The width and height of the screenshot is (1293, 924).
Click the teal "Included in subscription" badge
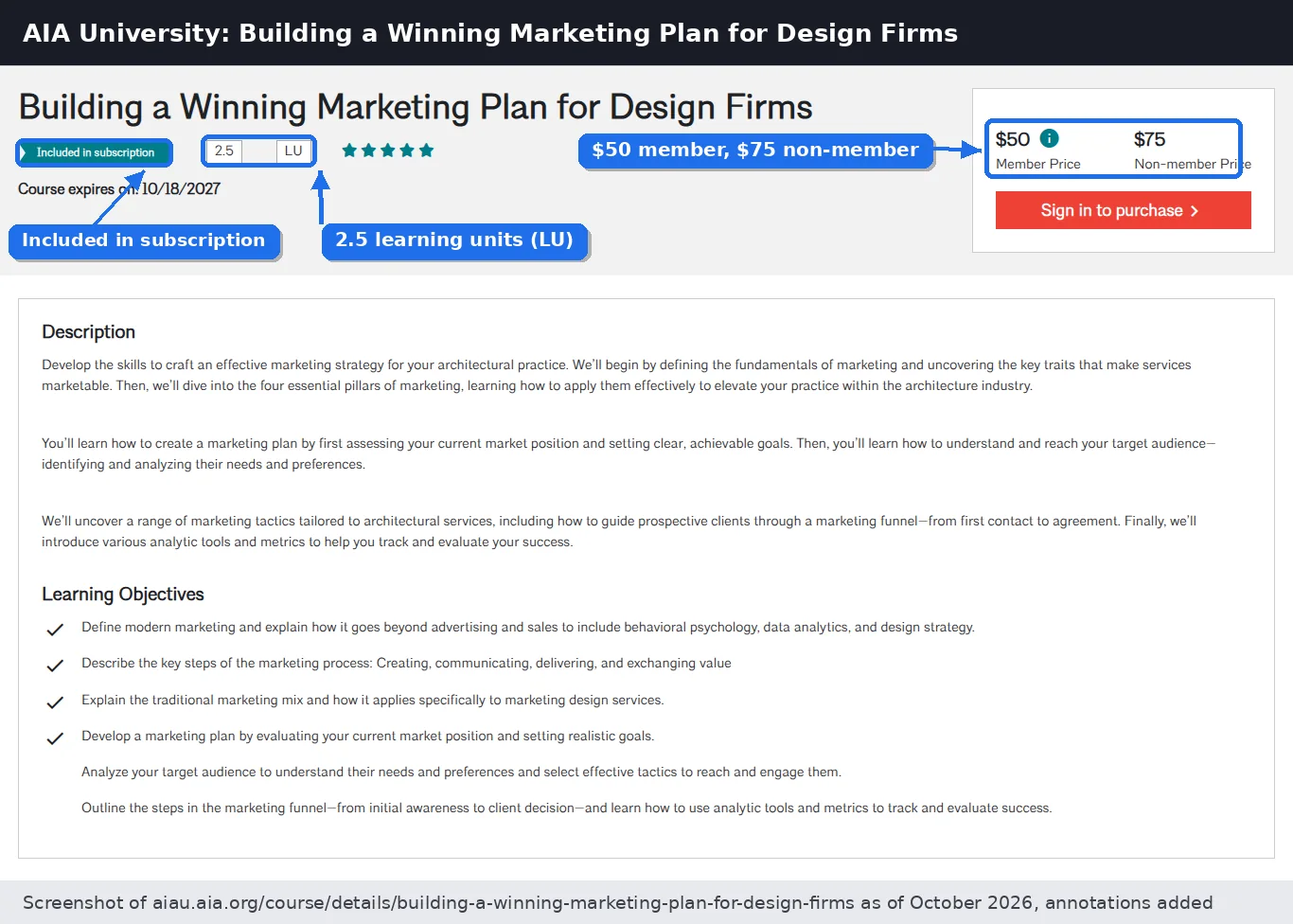[95, 152]
